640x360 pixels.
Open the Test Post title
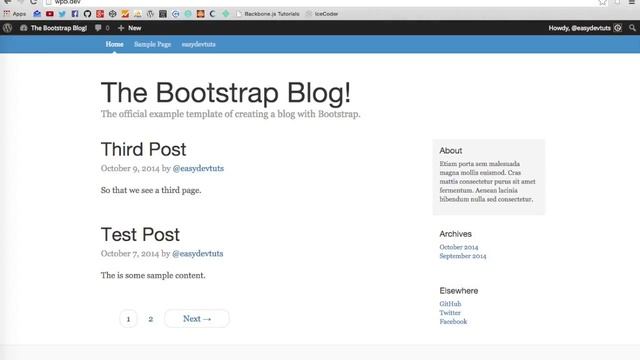140,234
